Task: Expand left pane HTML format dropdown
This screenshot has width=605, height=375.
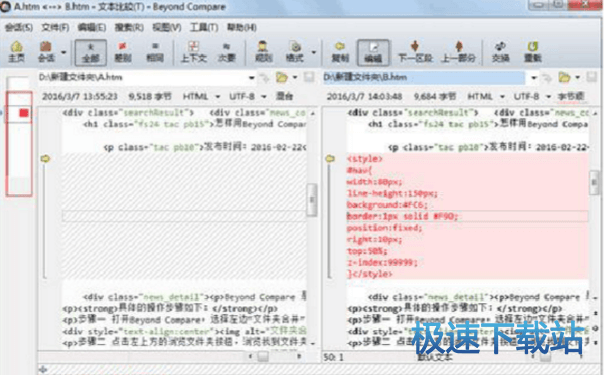Action: [x=218, y=96]
